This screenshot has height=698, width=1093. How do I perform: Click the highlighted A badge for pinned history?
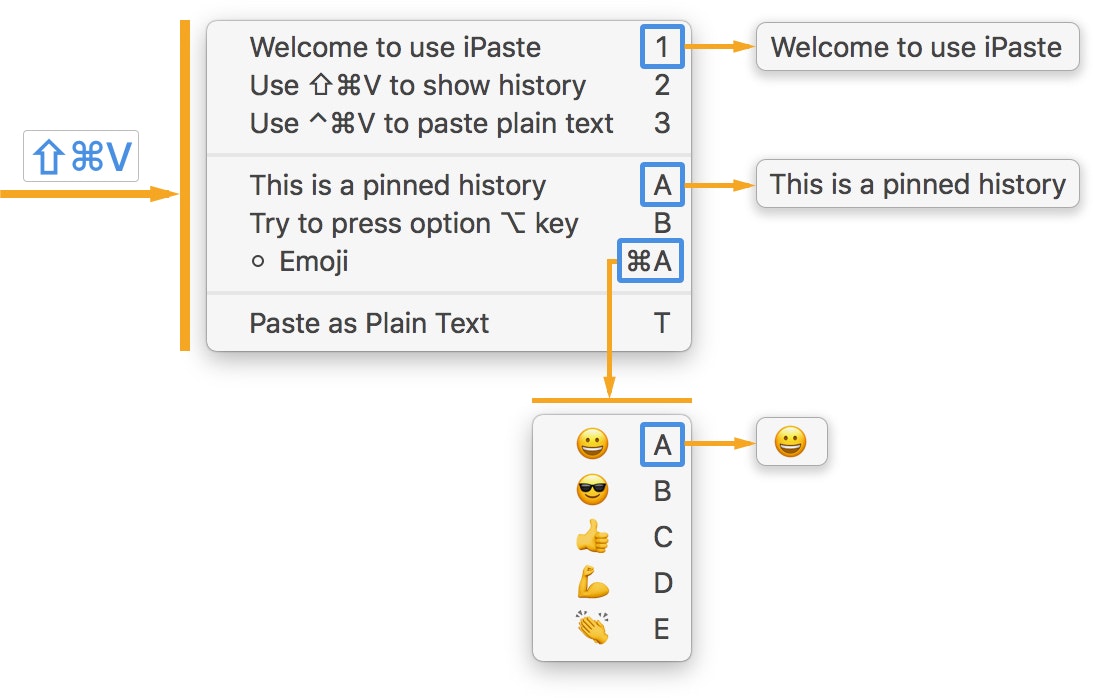click(x=662, y=184)
